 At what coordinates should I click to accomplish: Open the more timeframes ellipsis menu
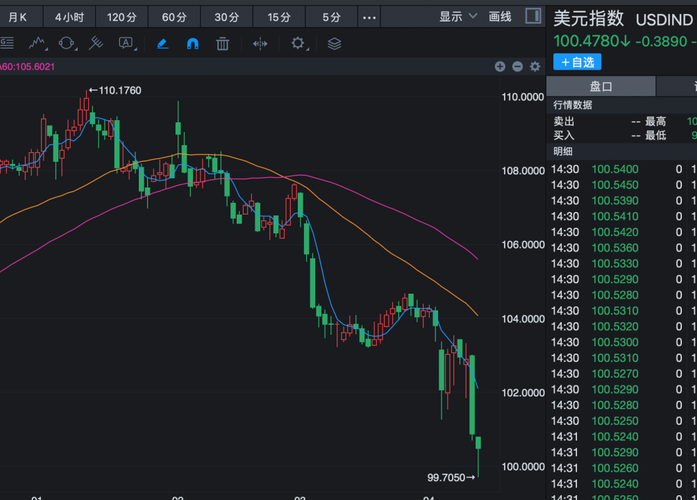tap(369, 17)
